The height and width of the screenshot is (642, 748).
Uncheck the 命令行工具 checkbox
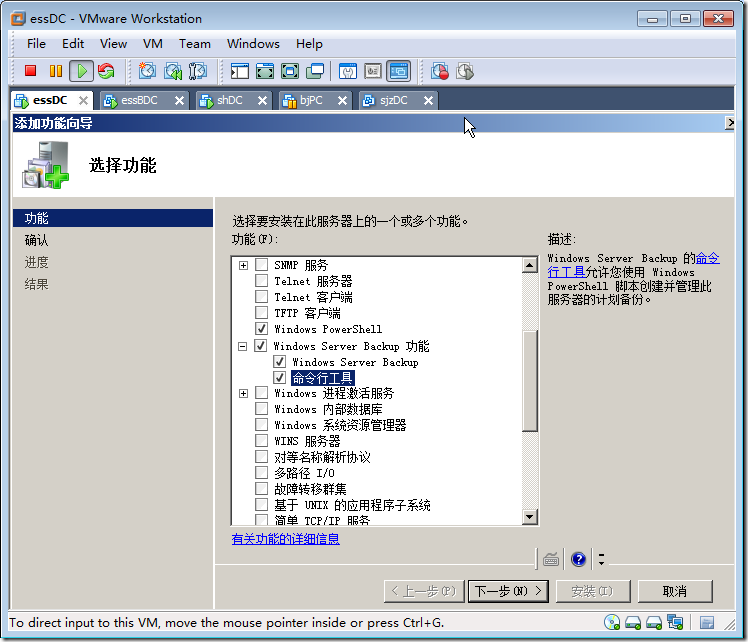(280, 378)
